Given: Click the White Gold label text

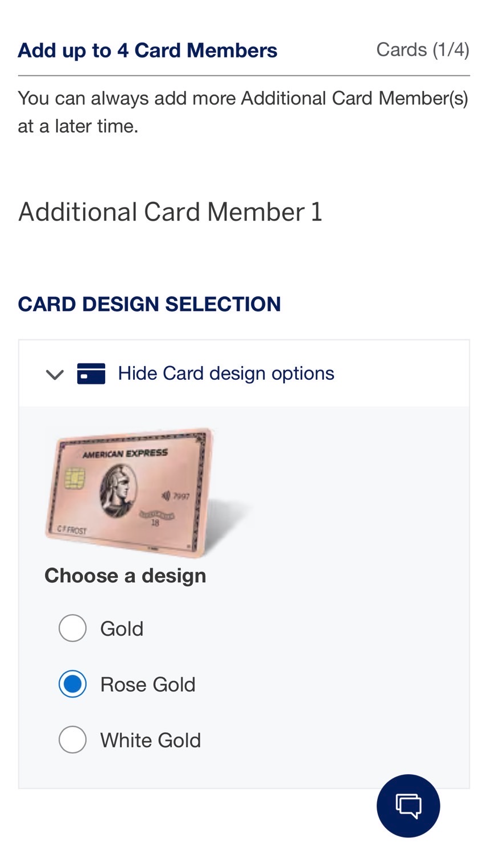Looking at the screenshot, I should point(151,740).
